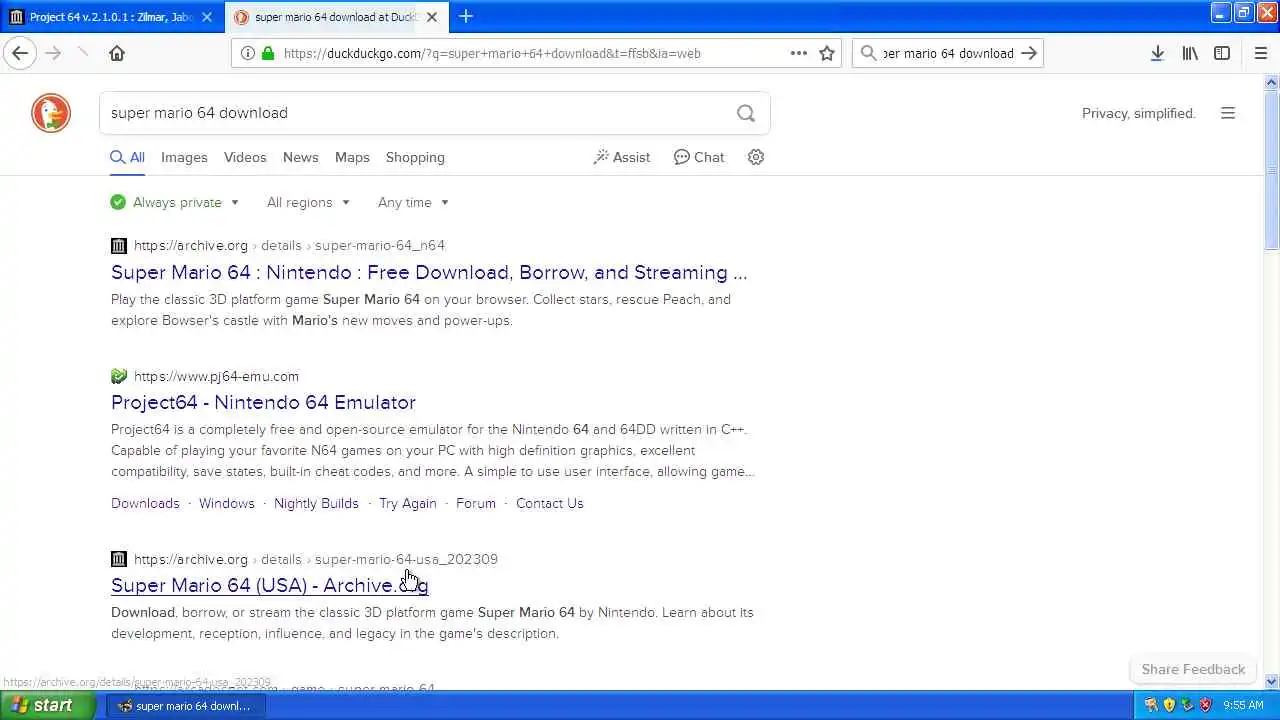Switch to Maps results
This screenshot has height=720, width=1280.
(352, 157)
